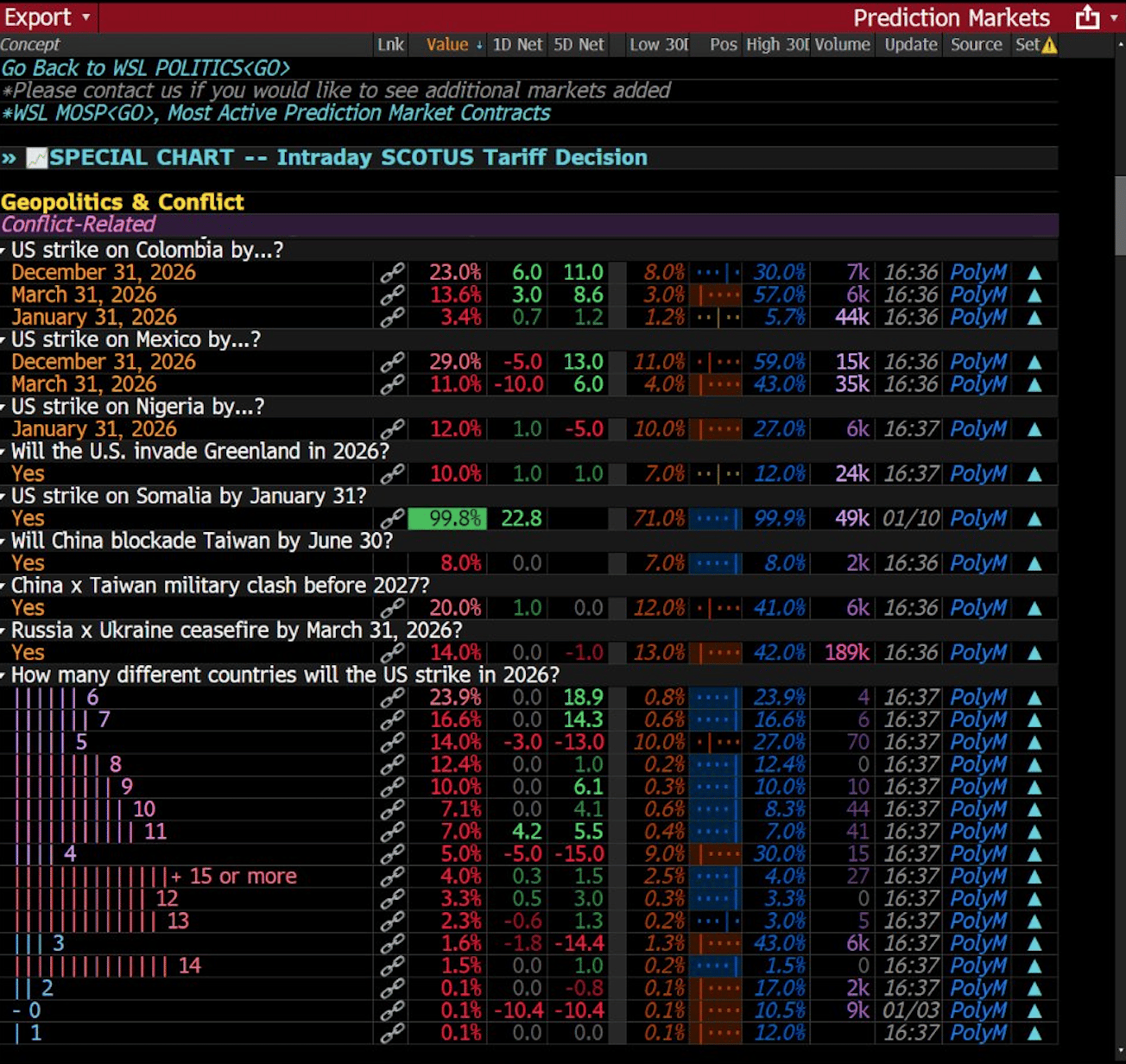The image size is (1126, 1064).
Task: Click the share/export icon beside Prediction Markets
Action: pos(1087,17)
